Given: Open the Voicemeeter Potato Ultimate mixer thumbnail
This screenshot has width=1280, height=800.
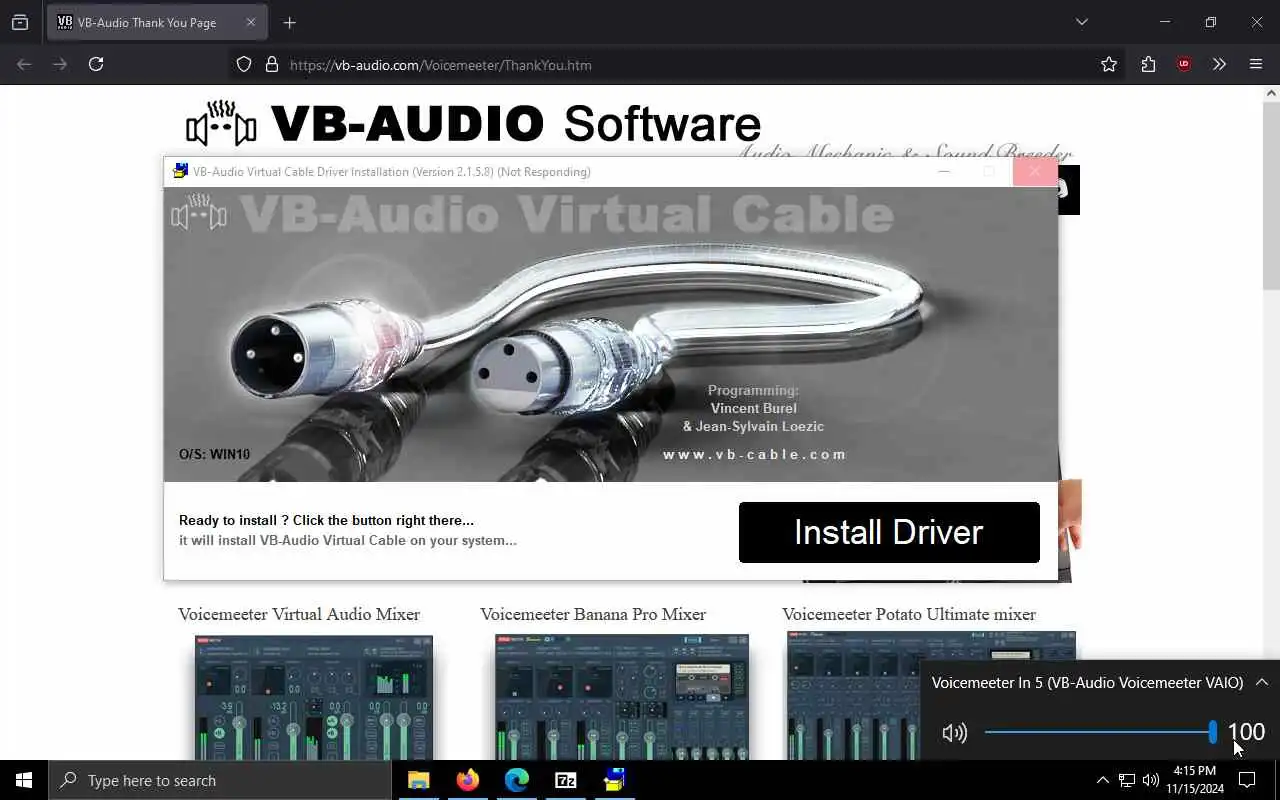Looking at the screenshot, I should (x=853, y=695).
